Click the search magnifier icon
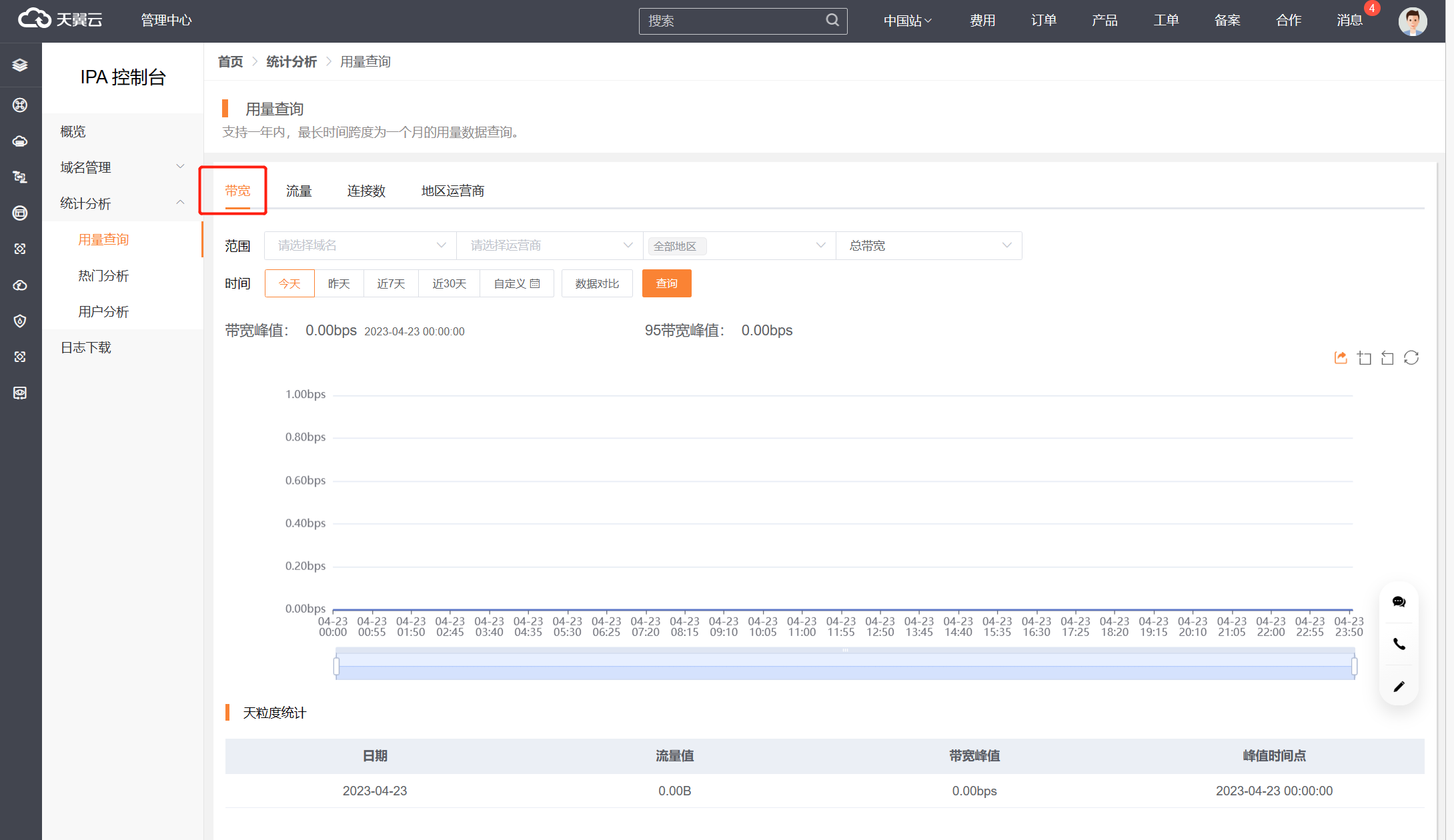This screenshot has height=840, width=1454. 832,21
